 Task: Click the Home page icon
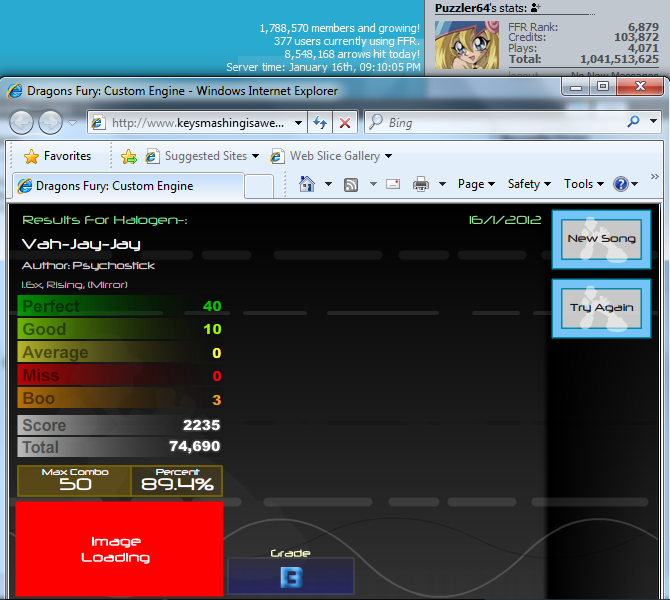click(307, 184)
